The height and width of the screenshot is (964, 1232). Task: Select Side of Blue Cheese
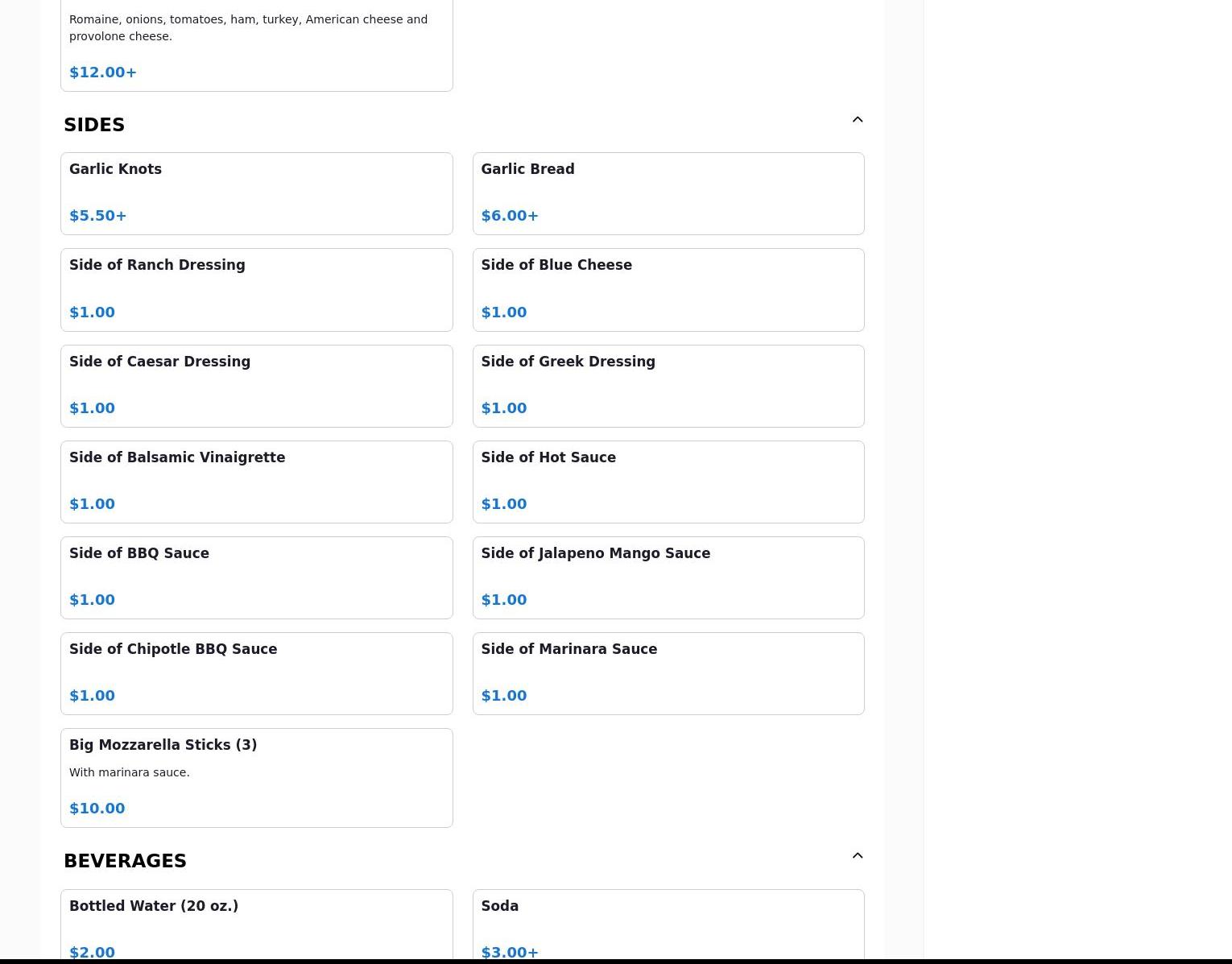point(668,290)
